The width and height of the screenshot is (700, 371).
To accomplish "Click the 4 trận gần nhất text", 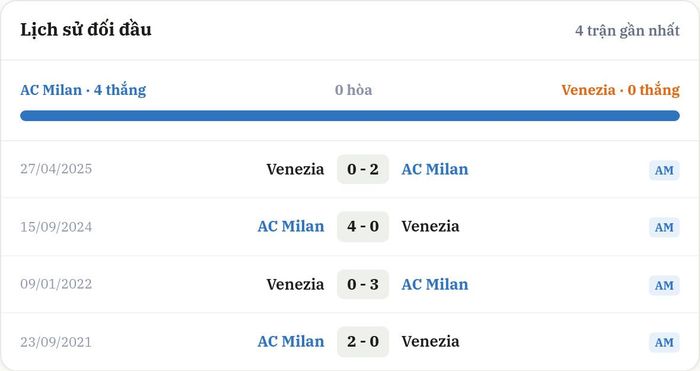I will (627, 30).
